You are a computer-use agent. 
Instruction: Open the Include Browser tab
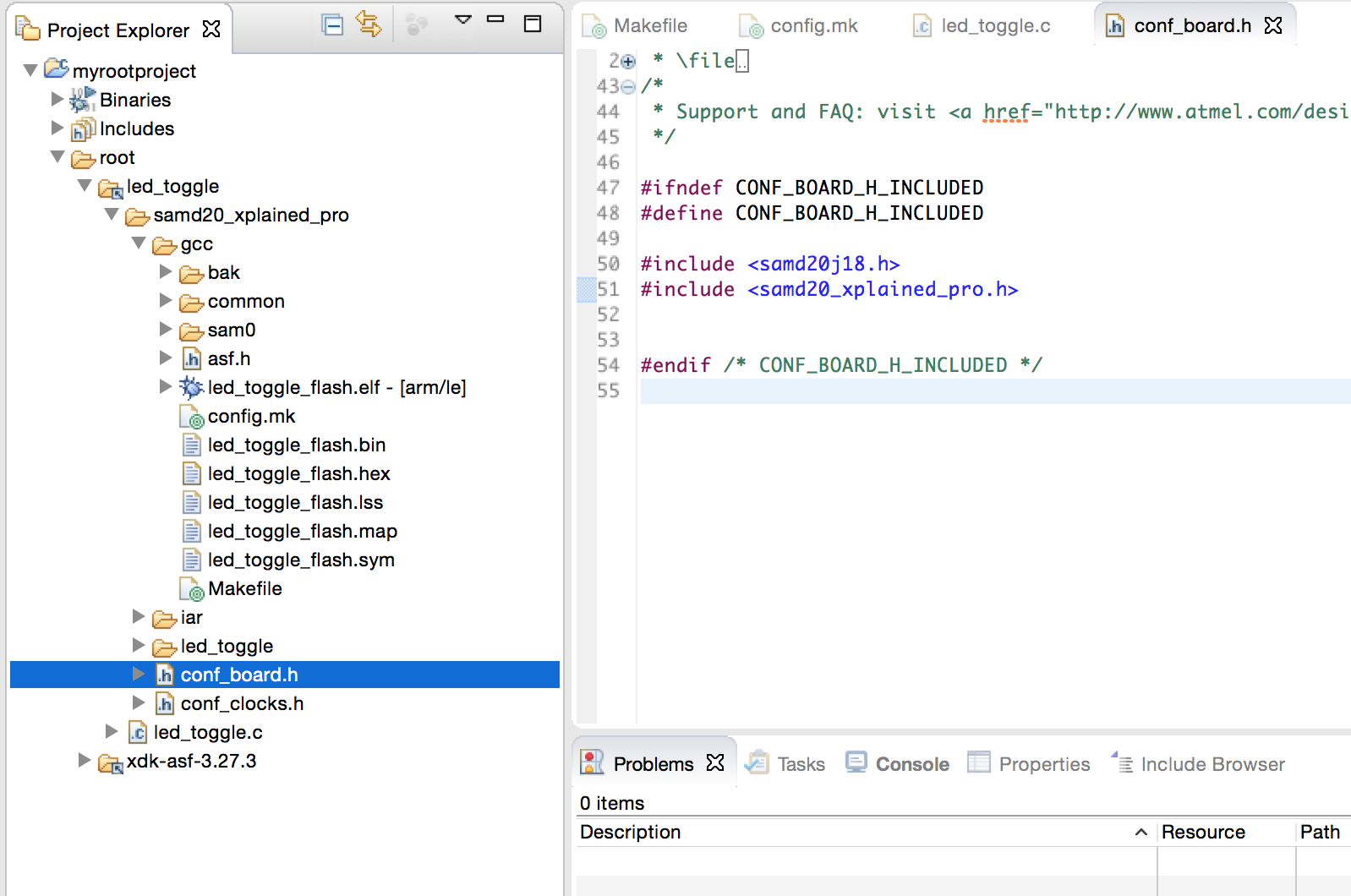coord(1198,763)
